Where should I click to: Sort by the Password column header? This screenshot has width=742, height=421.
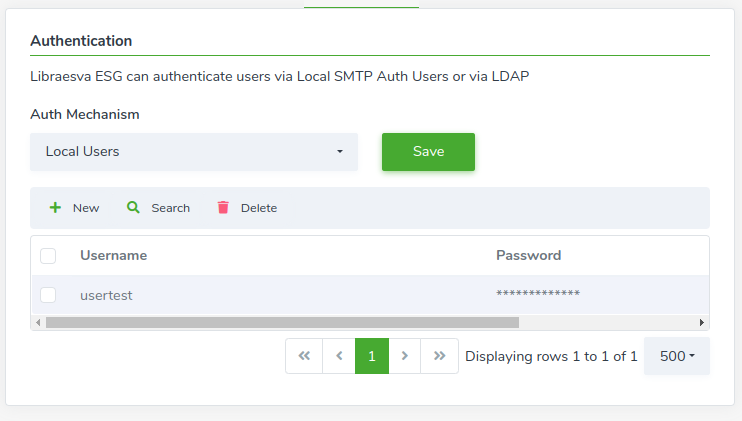pyautogui.click(x=529, y=255)
